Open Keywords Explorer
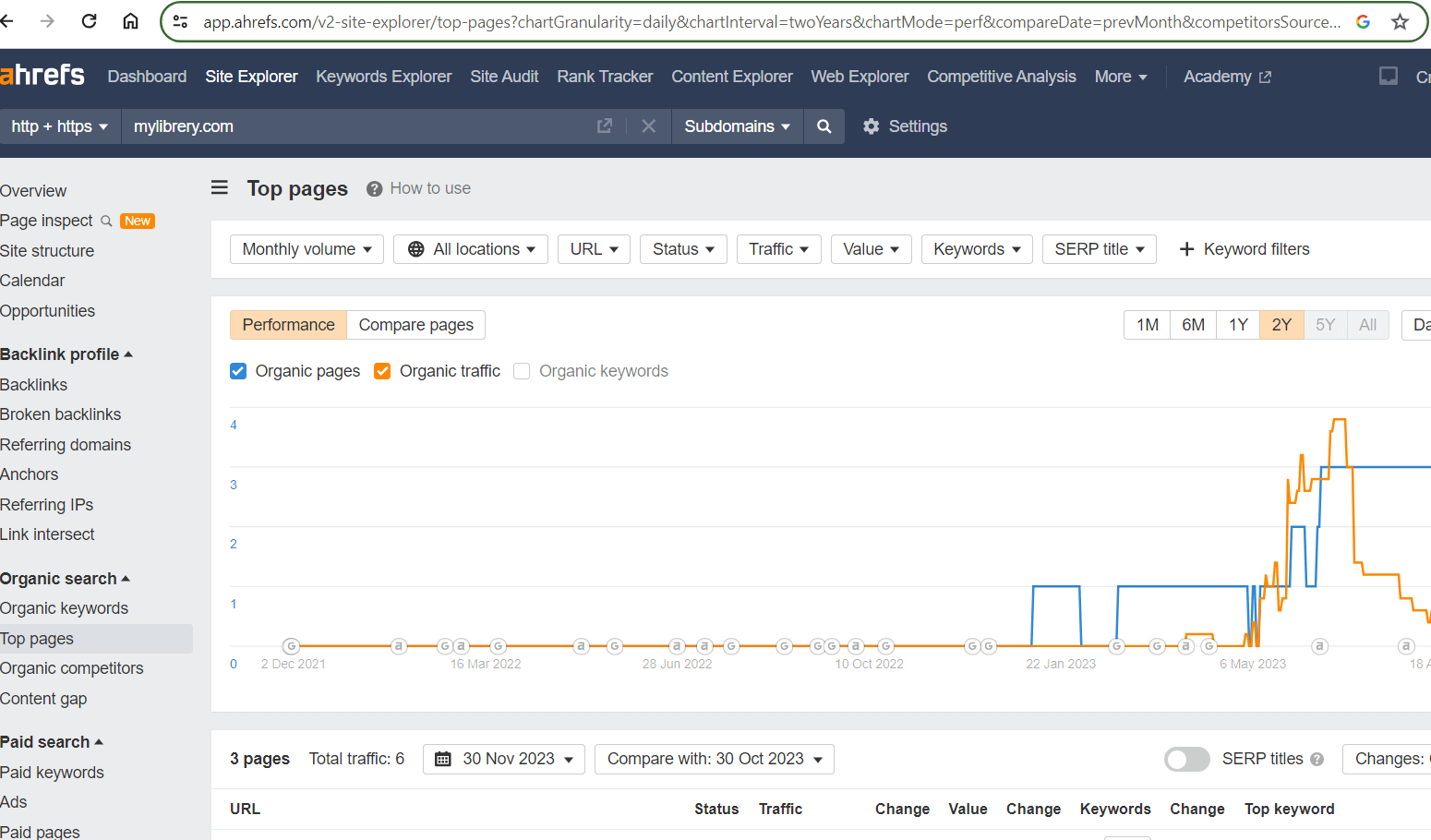The image size is (1431, 840). 383,77
